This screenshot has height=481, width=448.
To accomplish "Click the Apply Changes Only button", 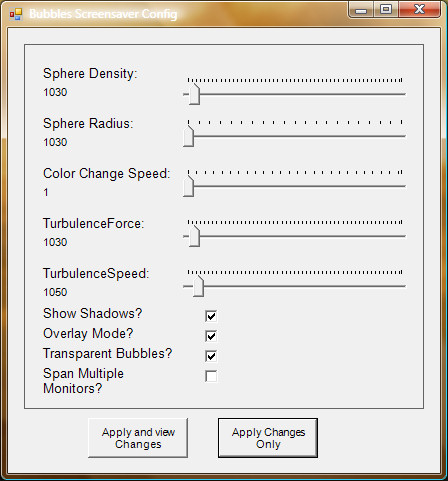I will click(x=268, y=438).
